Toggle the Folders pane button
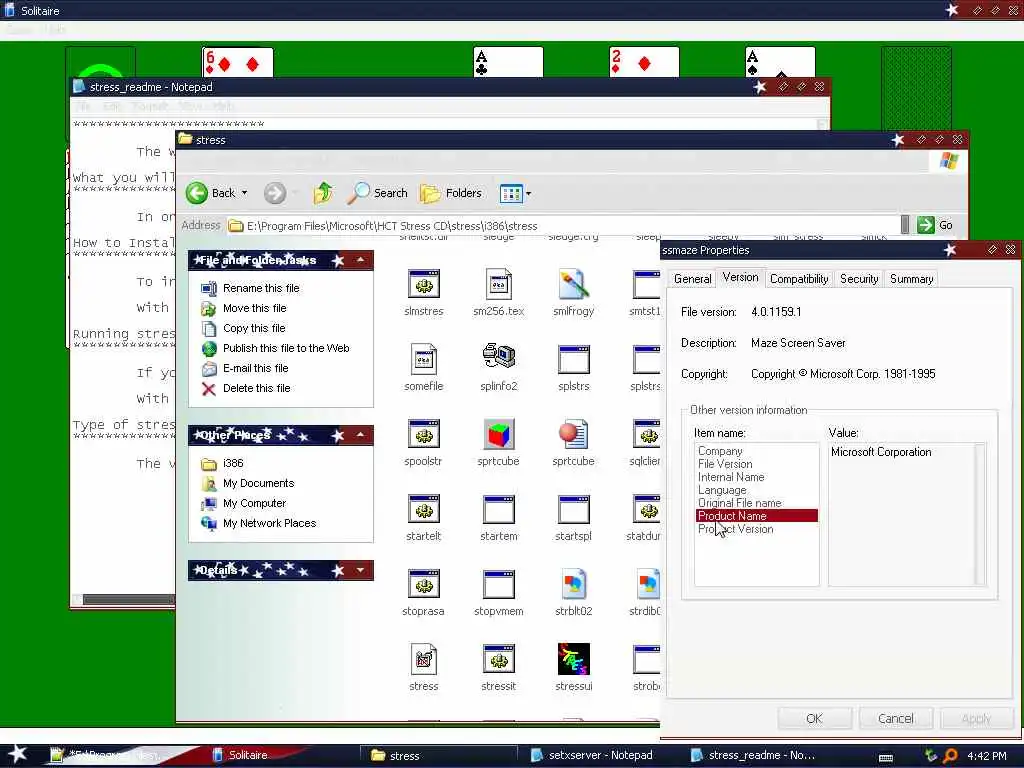This screenshot has height=768, width=1024. (451, 193)
